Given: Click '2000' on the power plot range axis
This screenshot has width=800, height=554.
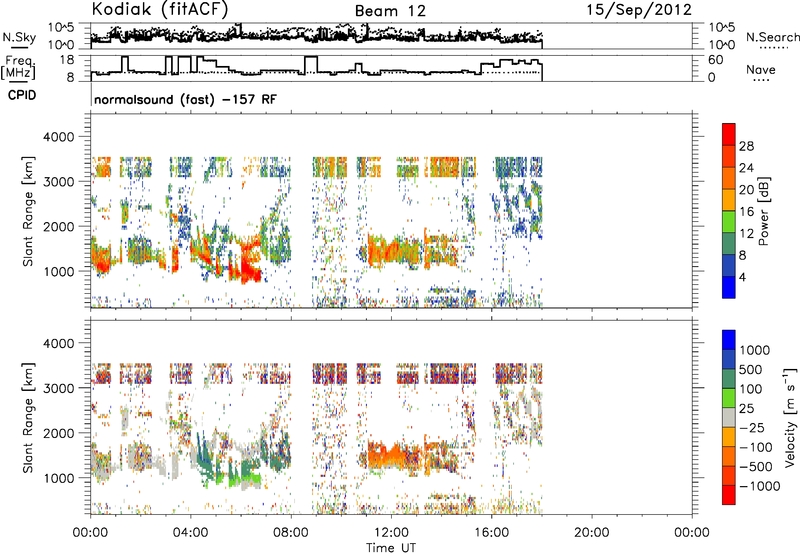Looking at the screenshot, I should [x=58, y=226].
